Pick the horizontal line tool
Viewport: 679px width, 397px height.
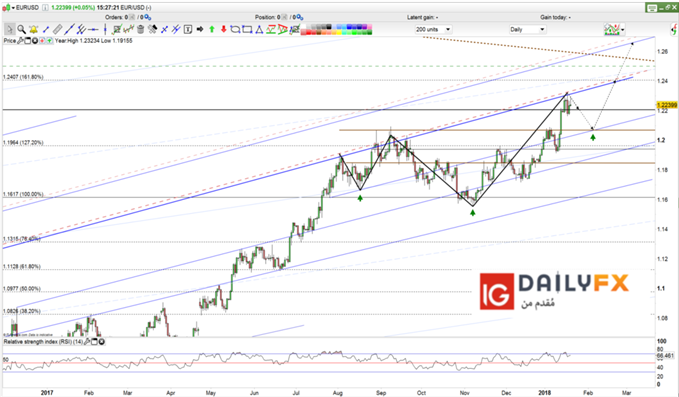[93, 29]
